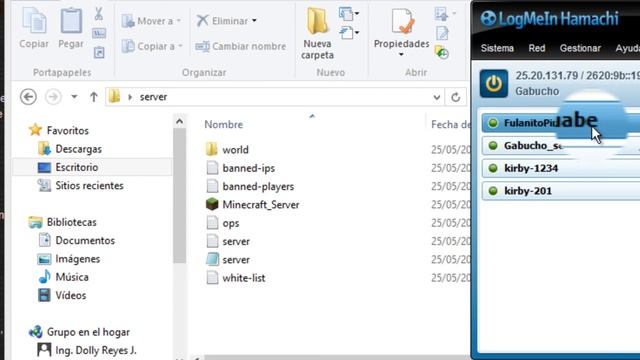Open Música library

(63, 277)
